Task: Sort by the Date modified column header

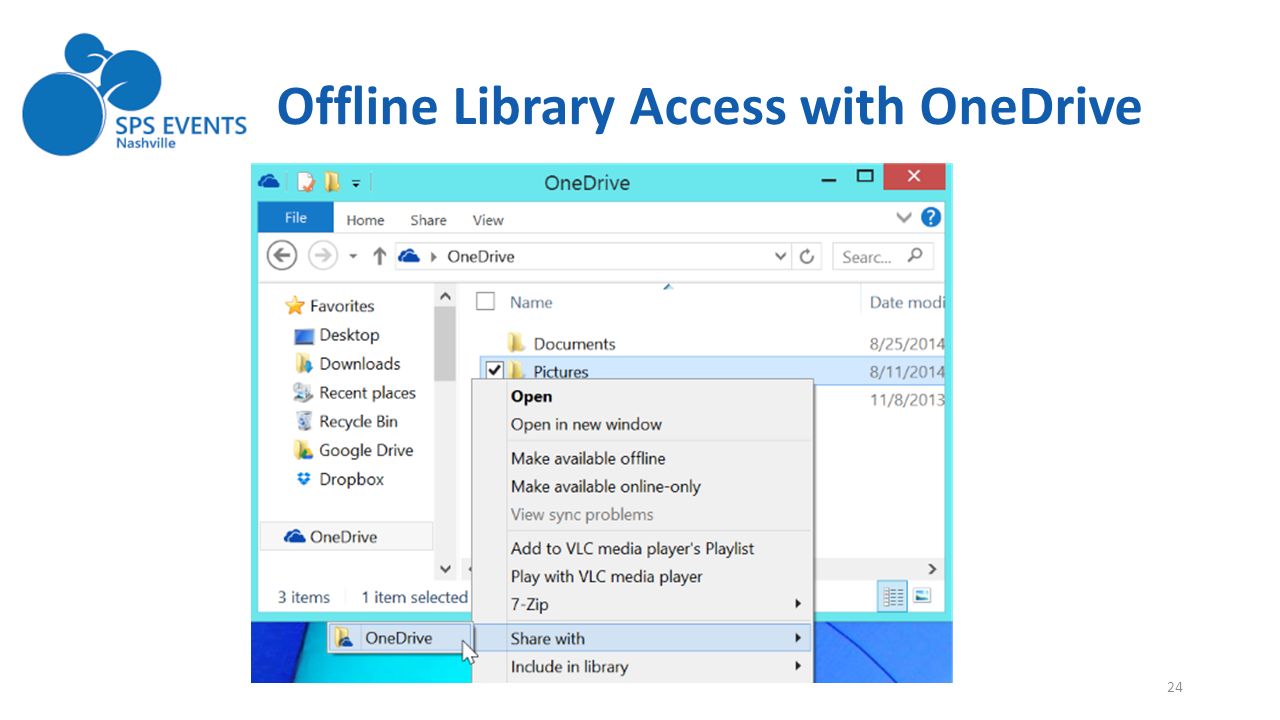Action: (907, 302)
